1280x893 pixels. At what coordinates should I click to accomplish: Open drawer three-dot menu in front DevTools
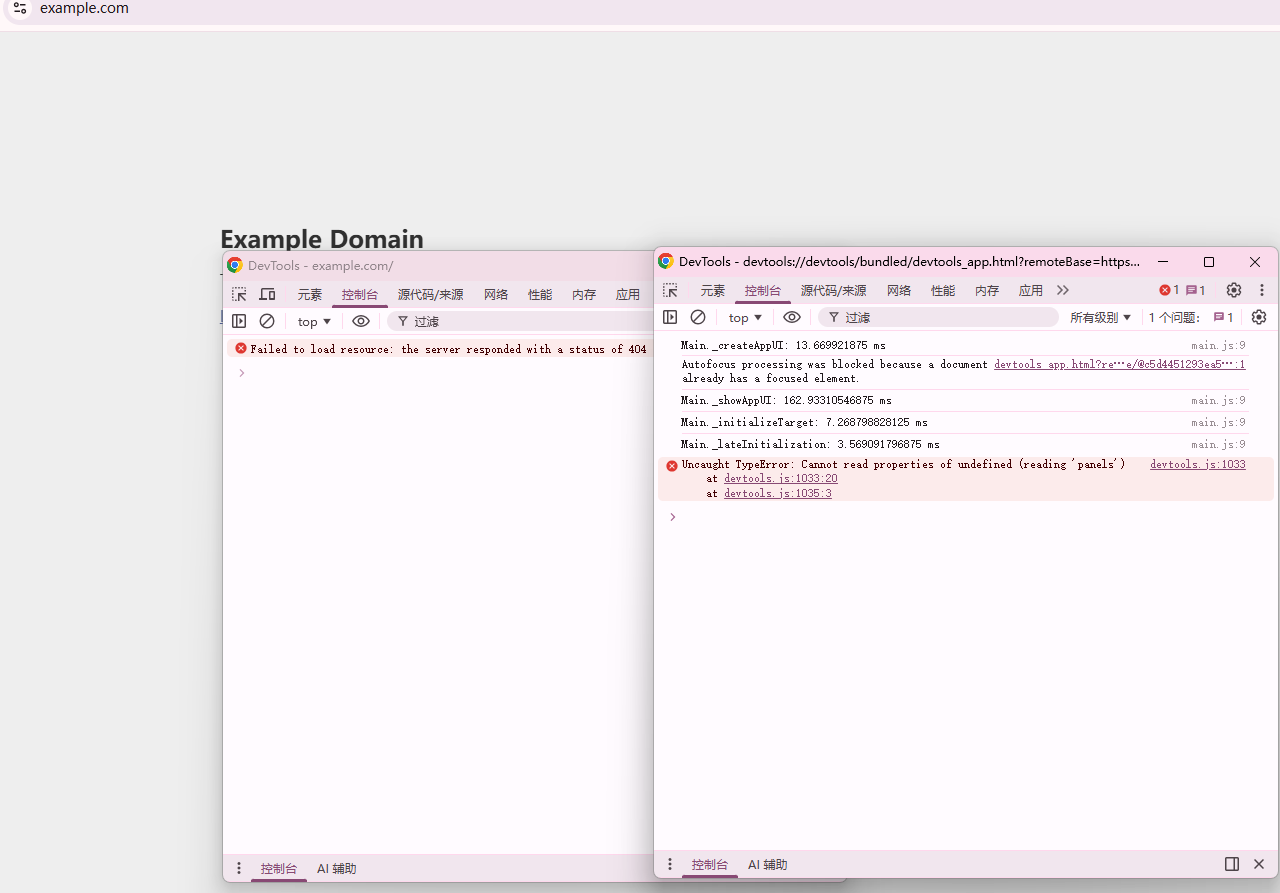pos(670,864)
